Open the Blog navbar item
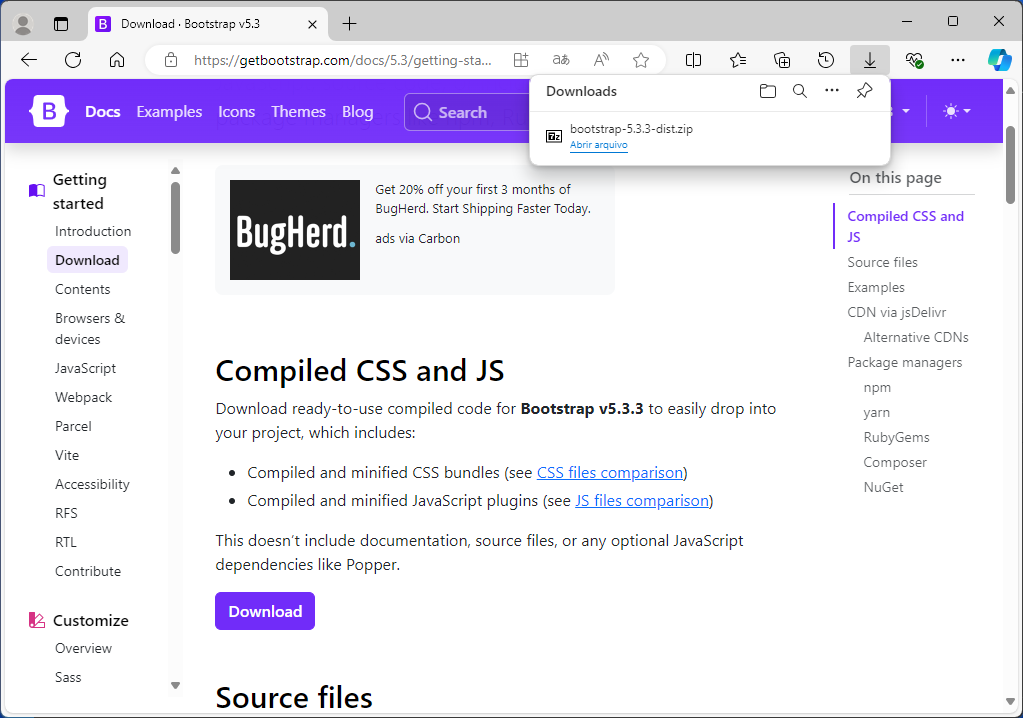Viewport: 1023px width, 718px height. (x=358, y=112)
